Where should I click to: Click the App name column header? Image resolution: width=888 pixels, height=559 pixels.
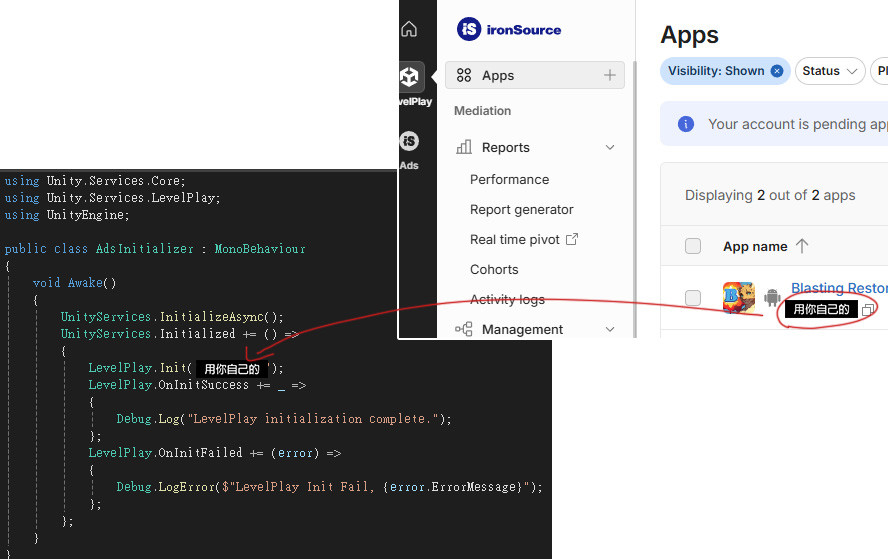pos(755,246)
